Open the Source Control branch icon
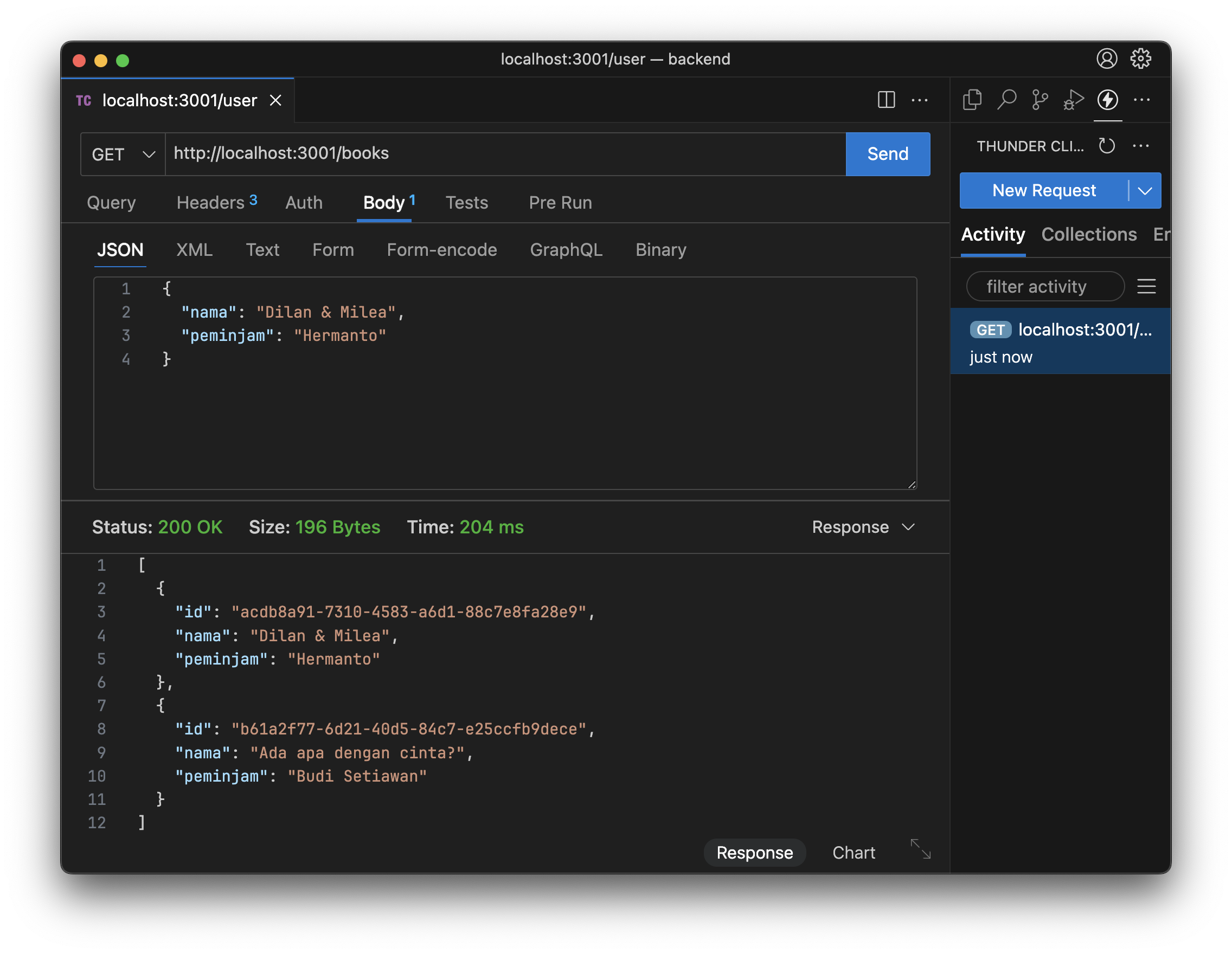1232x954 pixels. [1039, 100]
